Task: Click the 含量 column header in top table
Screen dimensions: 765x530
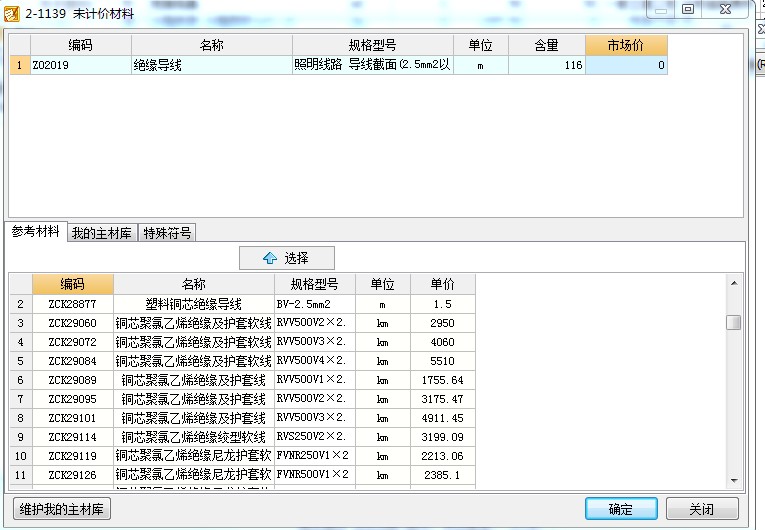Action: (x=546, y=45)
